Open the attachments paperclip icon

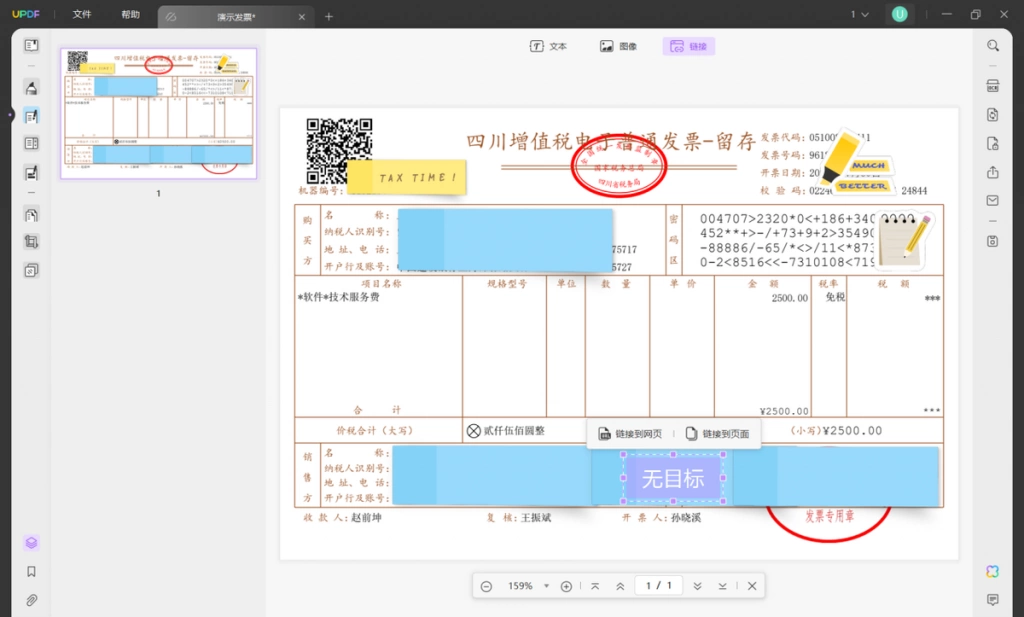point(31,600)
